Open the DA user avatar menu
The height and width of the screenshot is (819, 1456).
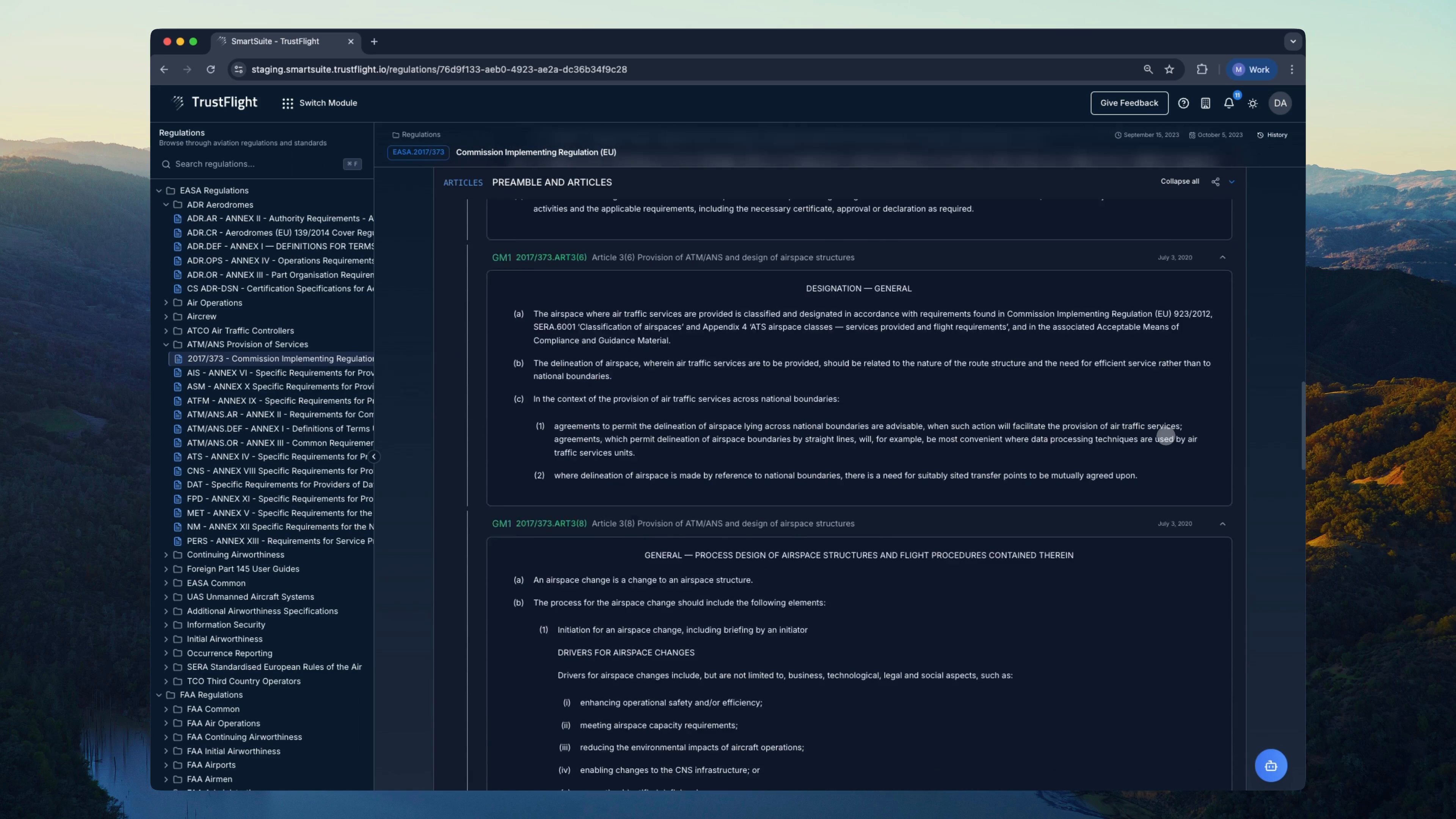point(1280,104)
